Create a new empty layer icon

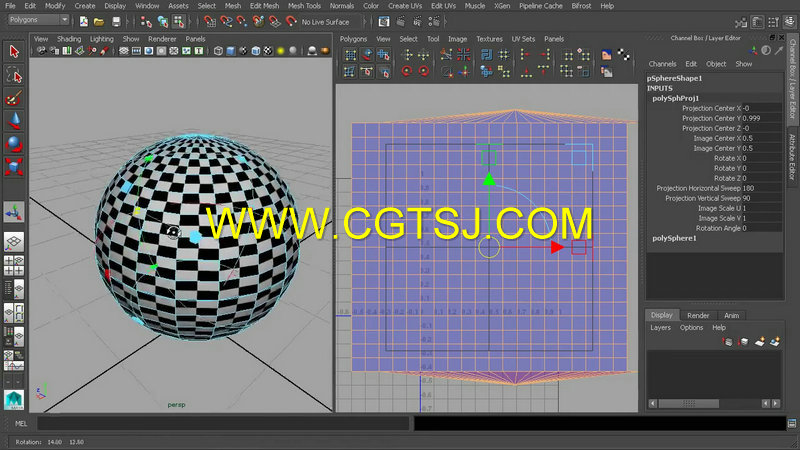pyautogui.click(x=759, y=341)
